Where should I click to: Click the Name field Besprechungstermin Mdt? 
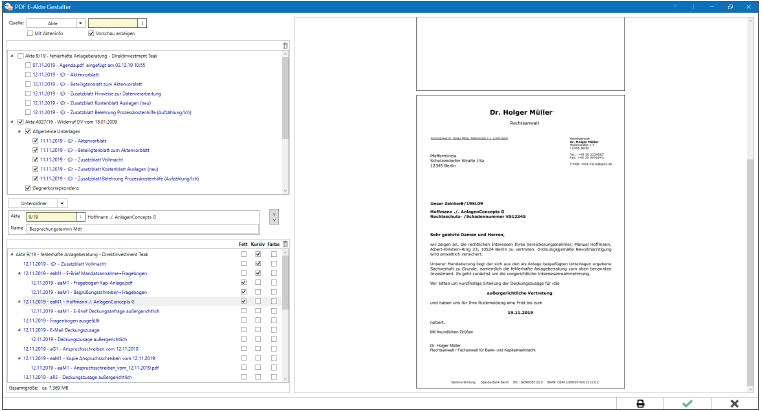pos(143,229)
